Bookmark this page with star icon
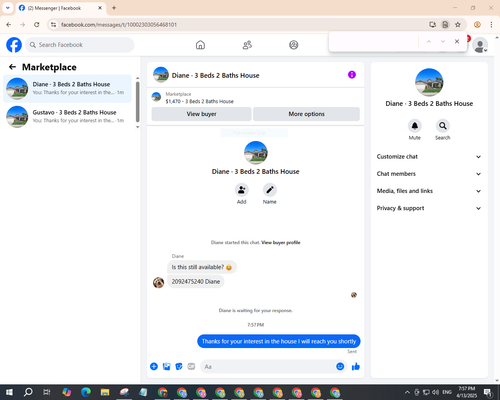The height and width of the screenshot is (400, 500). tap(458, 25)
